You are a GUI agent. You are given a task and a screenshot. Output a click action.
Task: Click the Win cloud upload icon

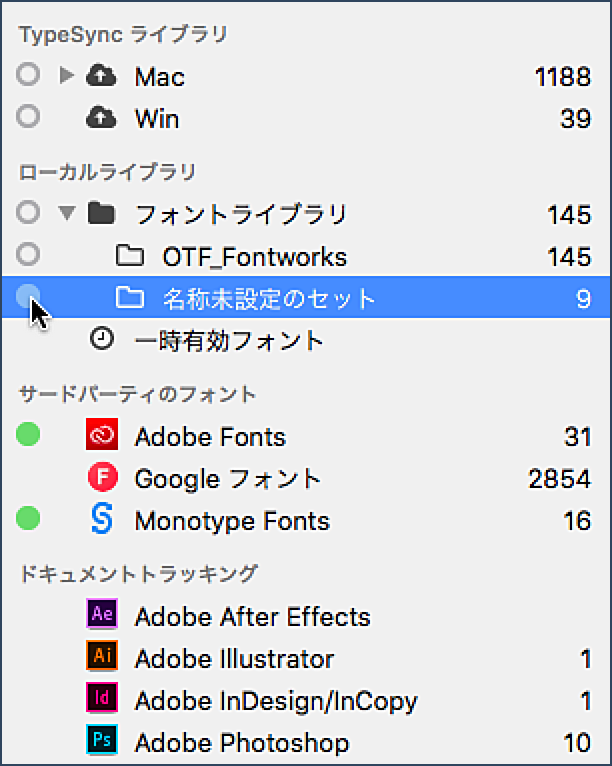click(101, 118)
